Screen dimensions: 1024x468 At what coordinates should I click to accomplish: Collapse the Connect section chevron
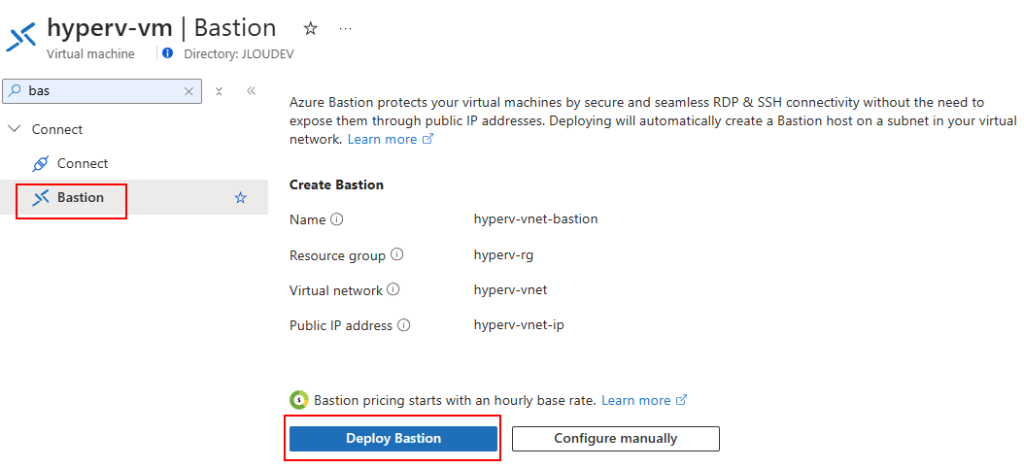(14, 129)
